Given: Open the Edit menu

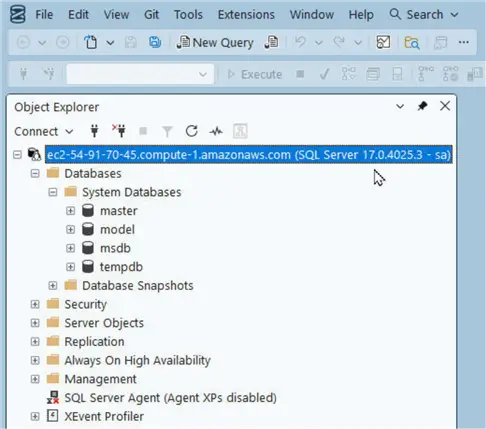Looking at the screenshot, I should [x=78, y=15].
